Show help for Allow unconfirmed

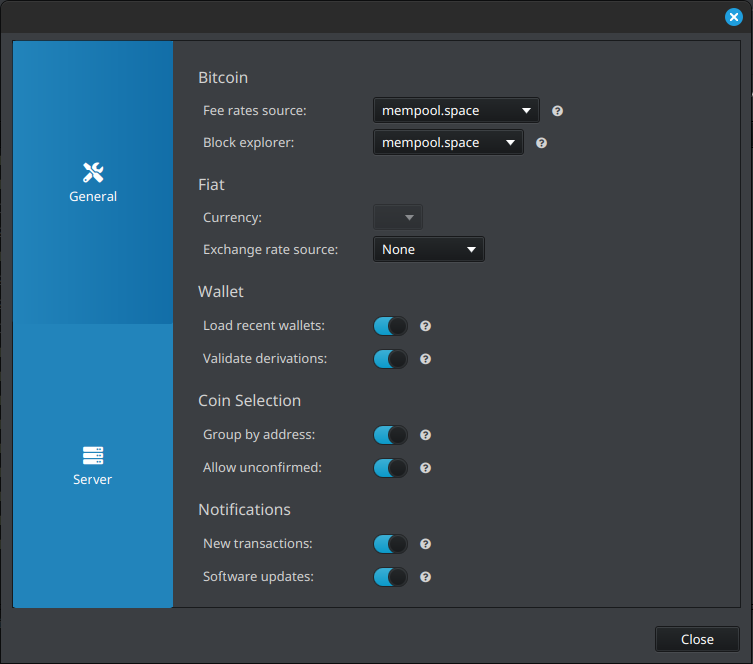pyautogui.click(x=425, y=468)
